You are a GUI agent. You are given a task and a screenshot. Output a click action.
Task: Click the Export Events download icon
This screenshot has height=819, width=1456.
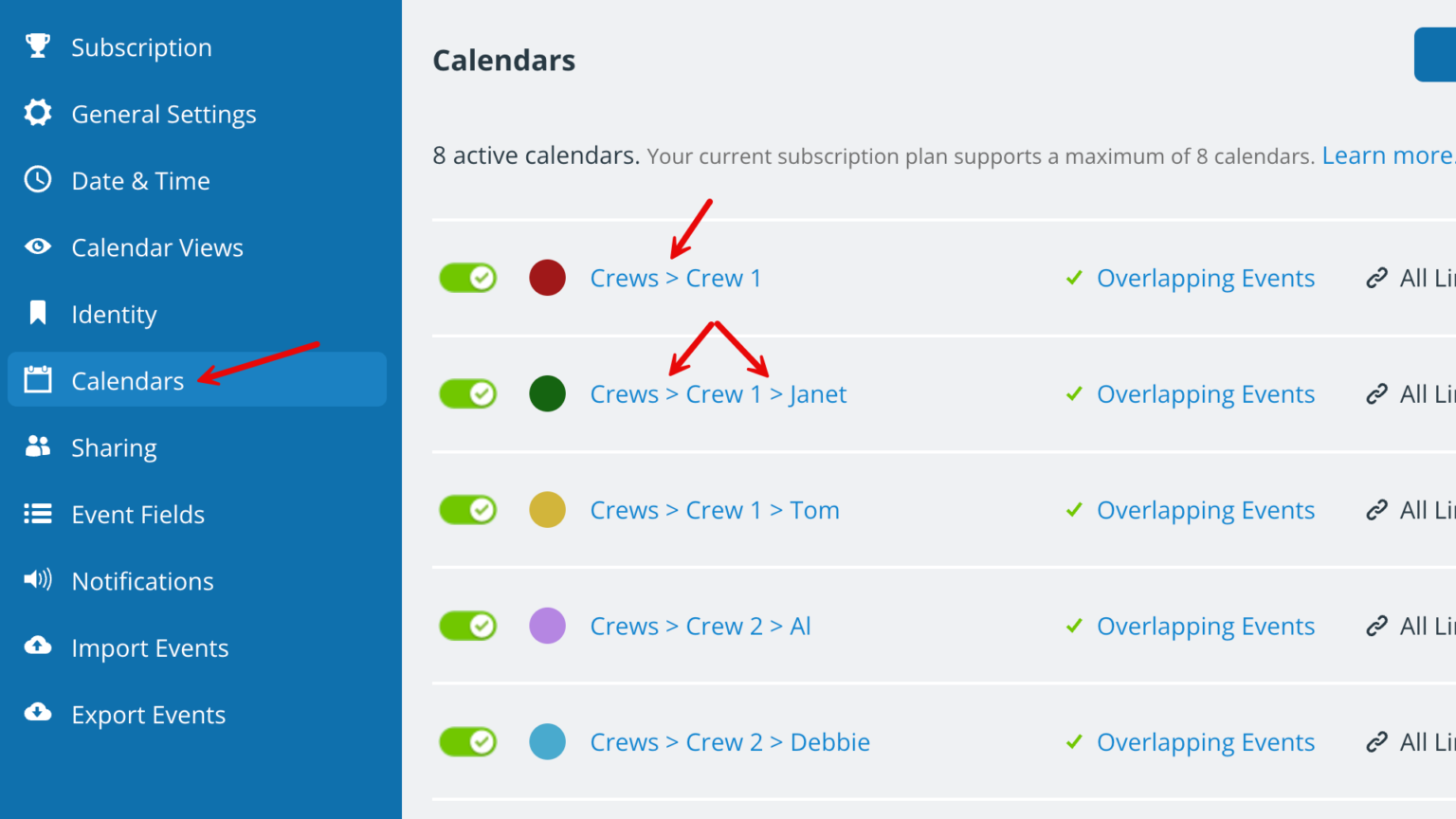(36, 714)
